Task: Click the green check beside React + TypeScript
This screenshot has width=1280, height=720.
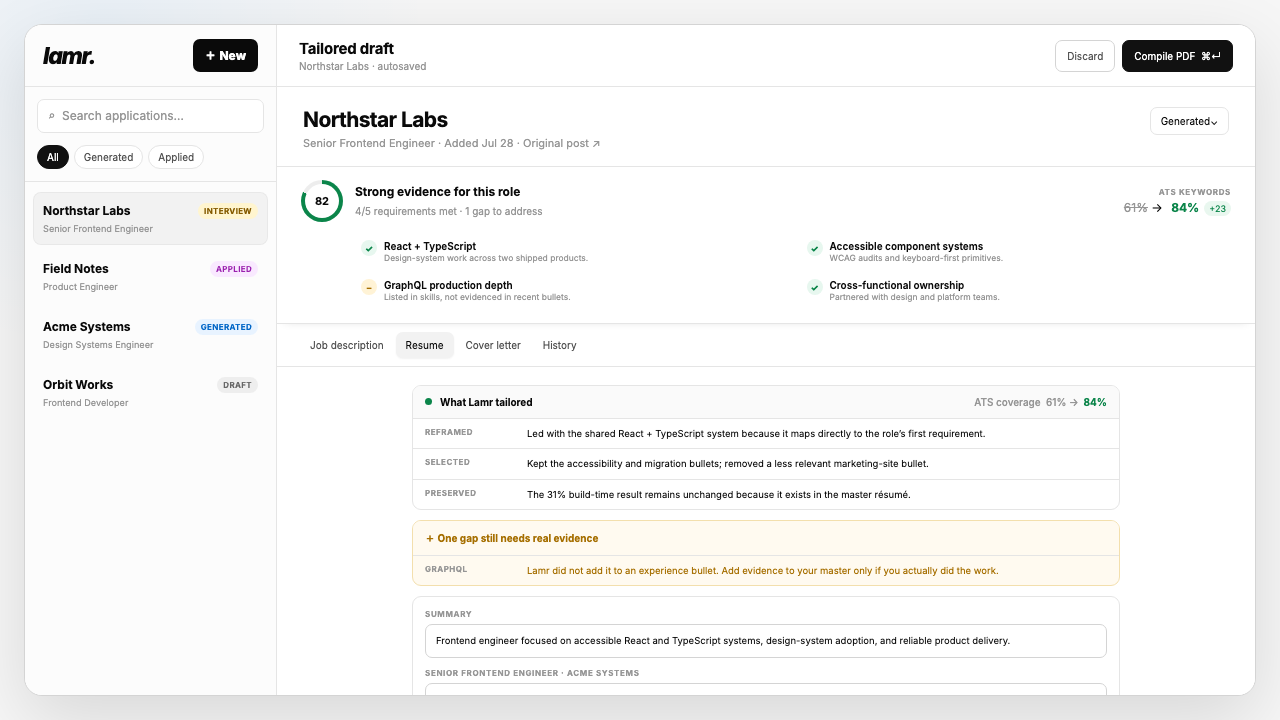Action: pyautogui.click(x=368, y=248)
